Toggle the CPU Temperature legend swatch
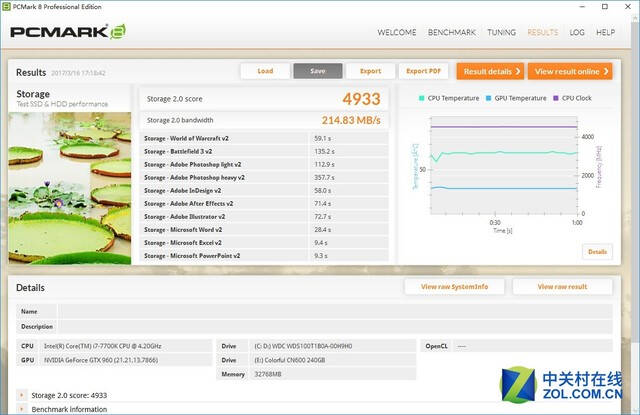The width and height of the screenshot is (640, 415). (x=422, y=98)
